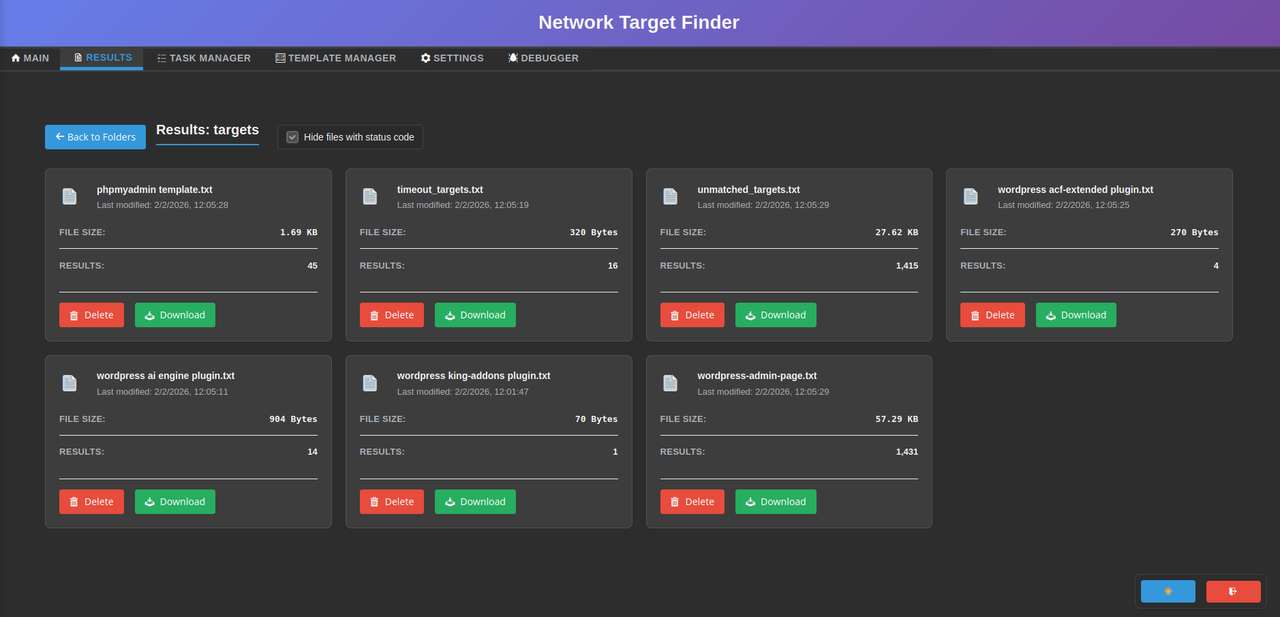Toggle Hide files with status code checkbox
Viewport: 1280px width, 617px height.
coord(292,137)
